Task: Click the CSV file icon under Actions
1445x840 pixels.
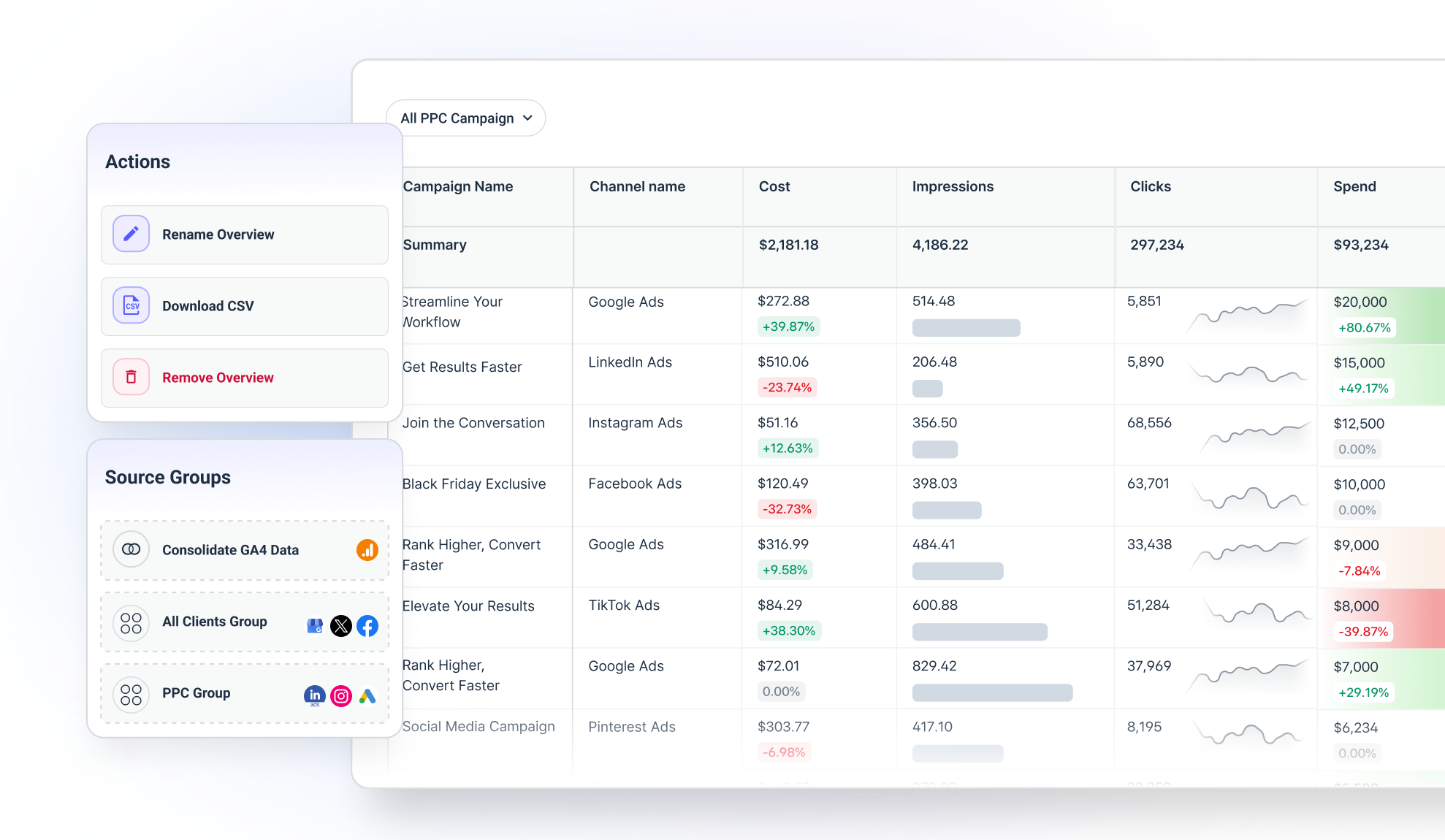Action: 131,305
